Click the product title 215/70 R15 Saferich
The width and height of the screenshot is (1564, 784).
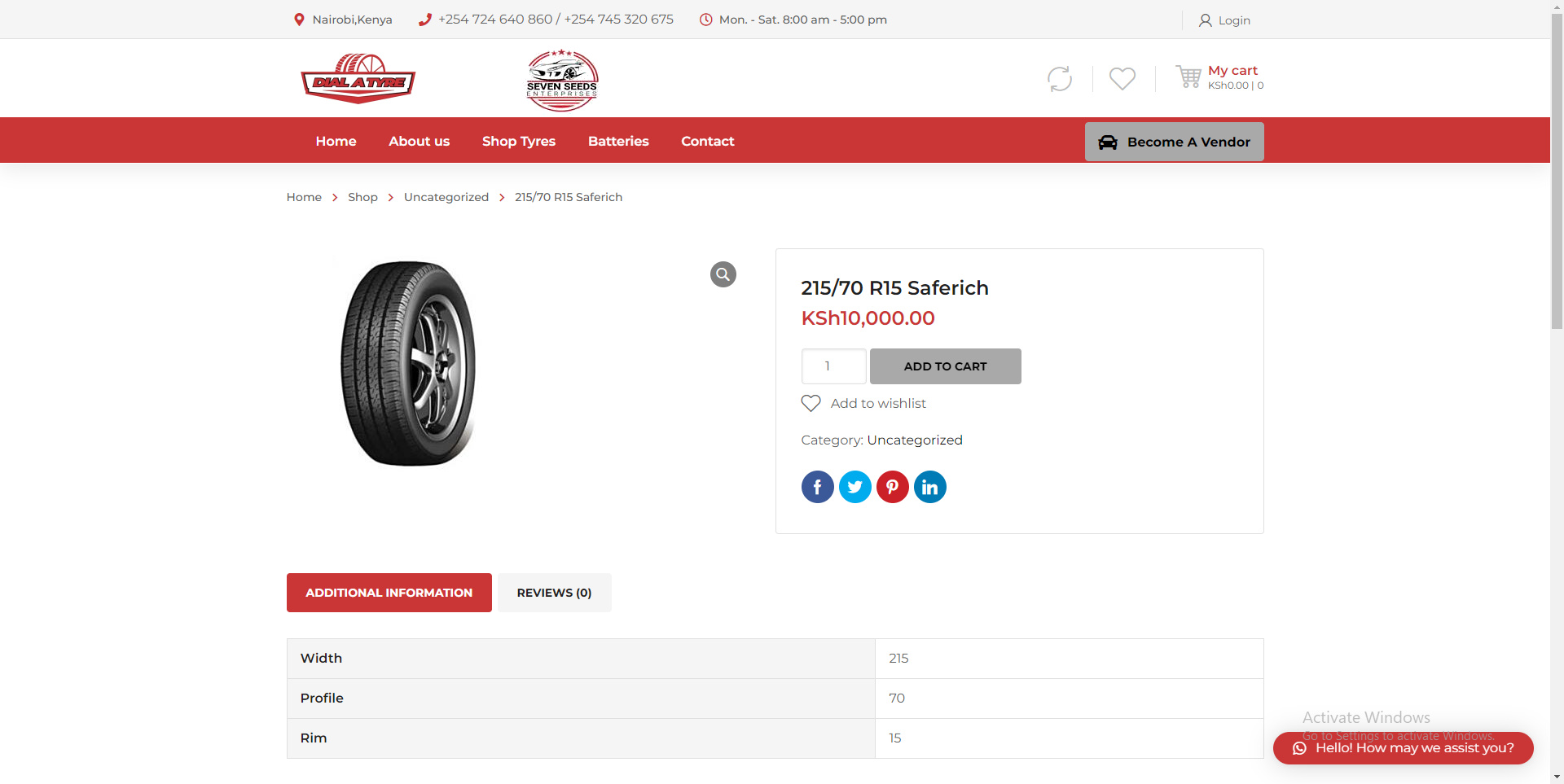pyautogui.click(x=895, y=288)
